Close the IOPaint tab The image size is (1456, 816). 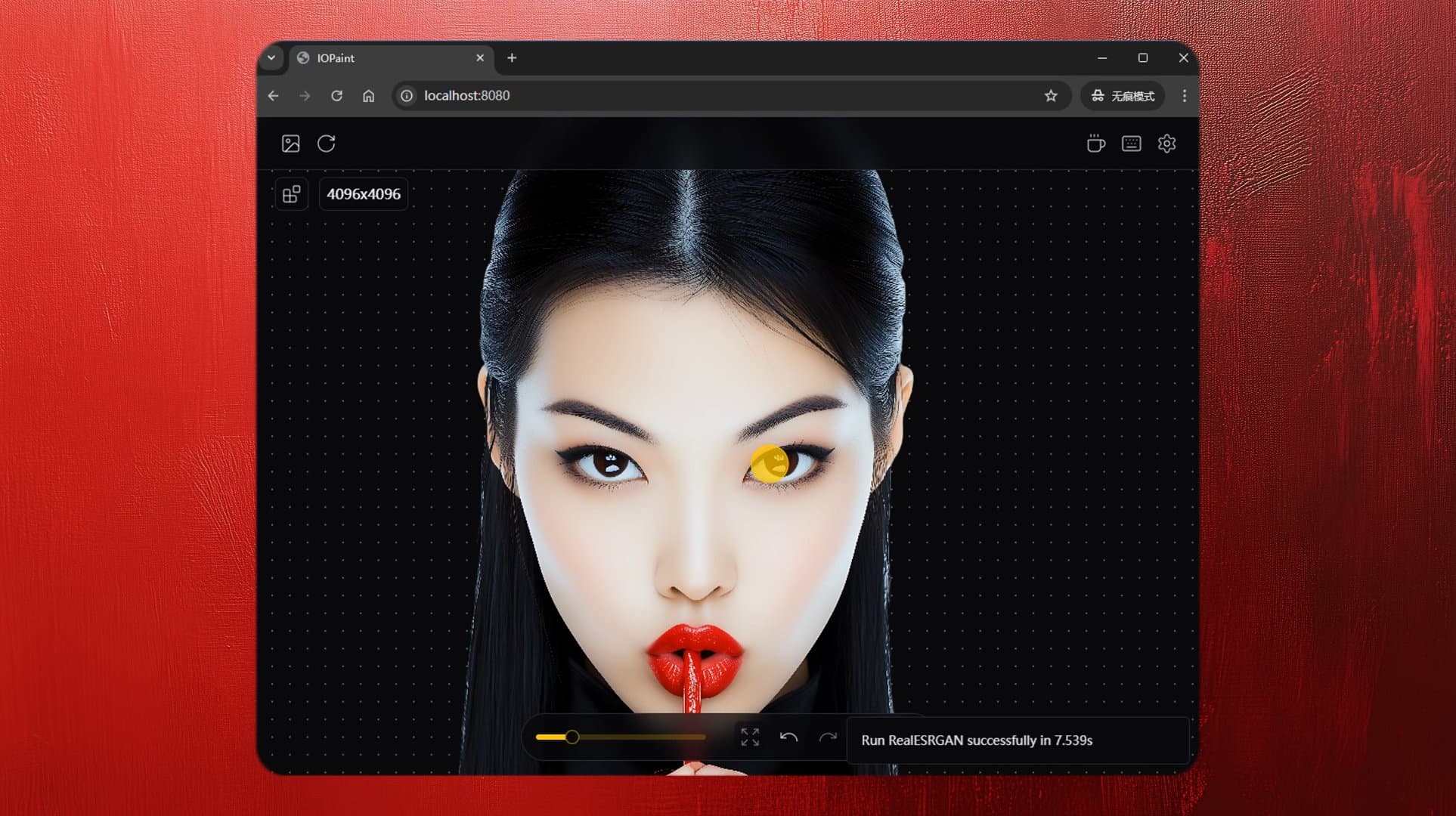480,58
